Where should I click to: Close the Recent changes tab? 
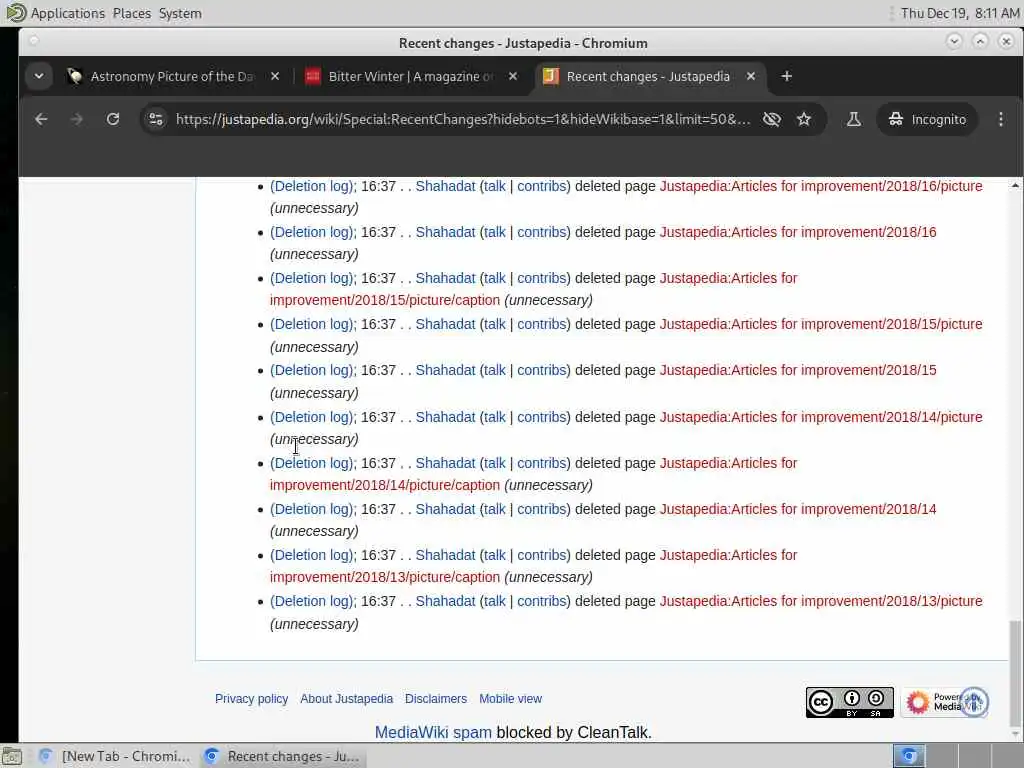click(751, 76)
